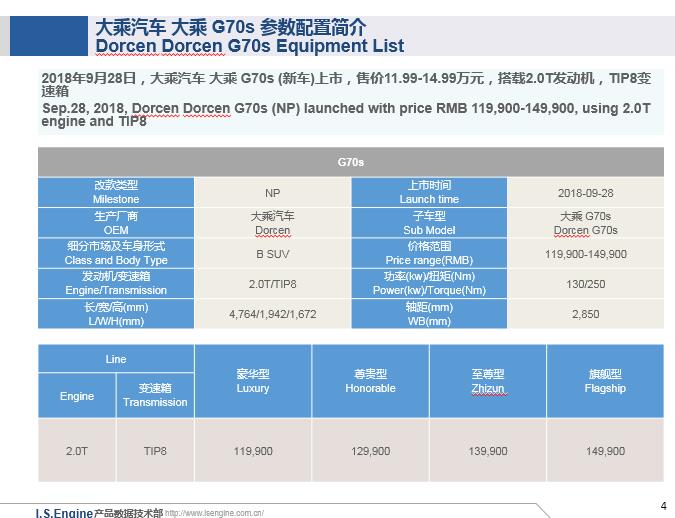Click the 'Power(kw)/Torque(Nm)' label cell

pyautogui.click(x=429, y=284)
